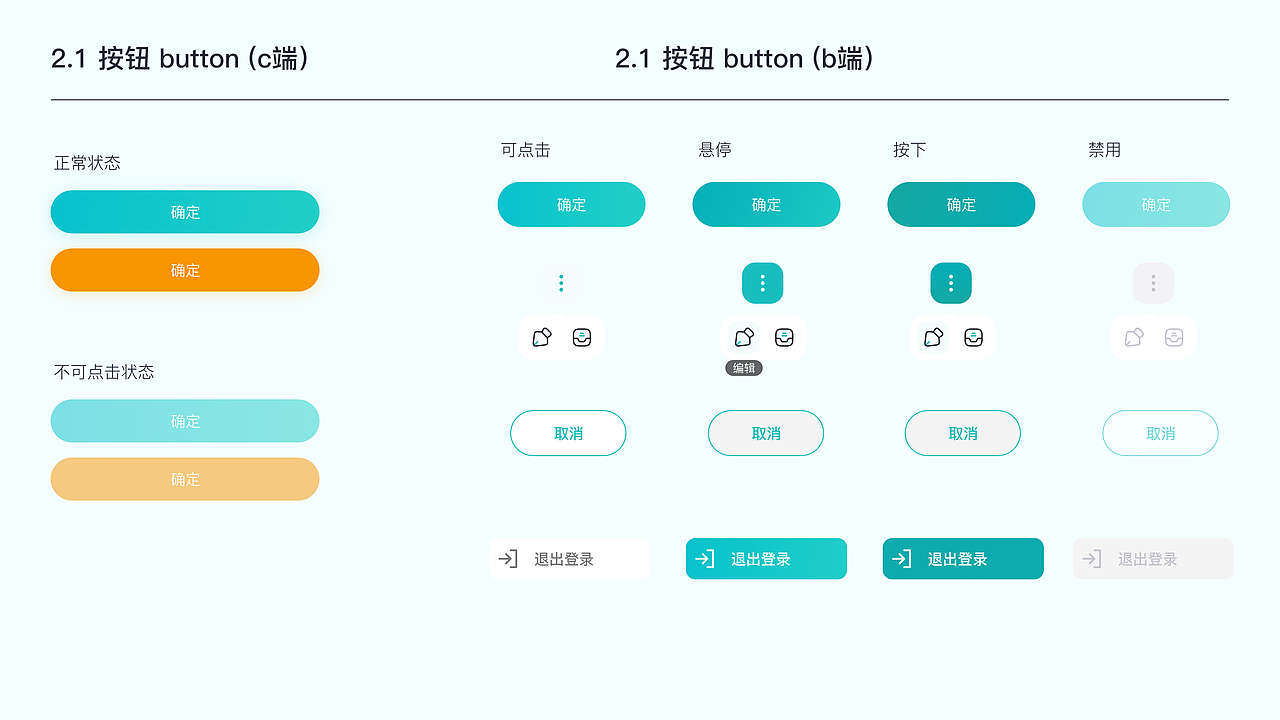Click the 取消 outline button in the 可点击 column
The image size is (1280, 720).
click(x=568, y=433)
